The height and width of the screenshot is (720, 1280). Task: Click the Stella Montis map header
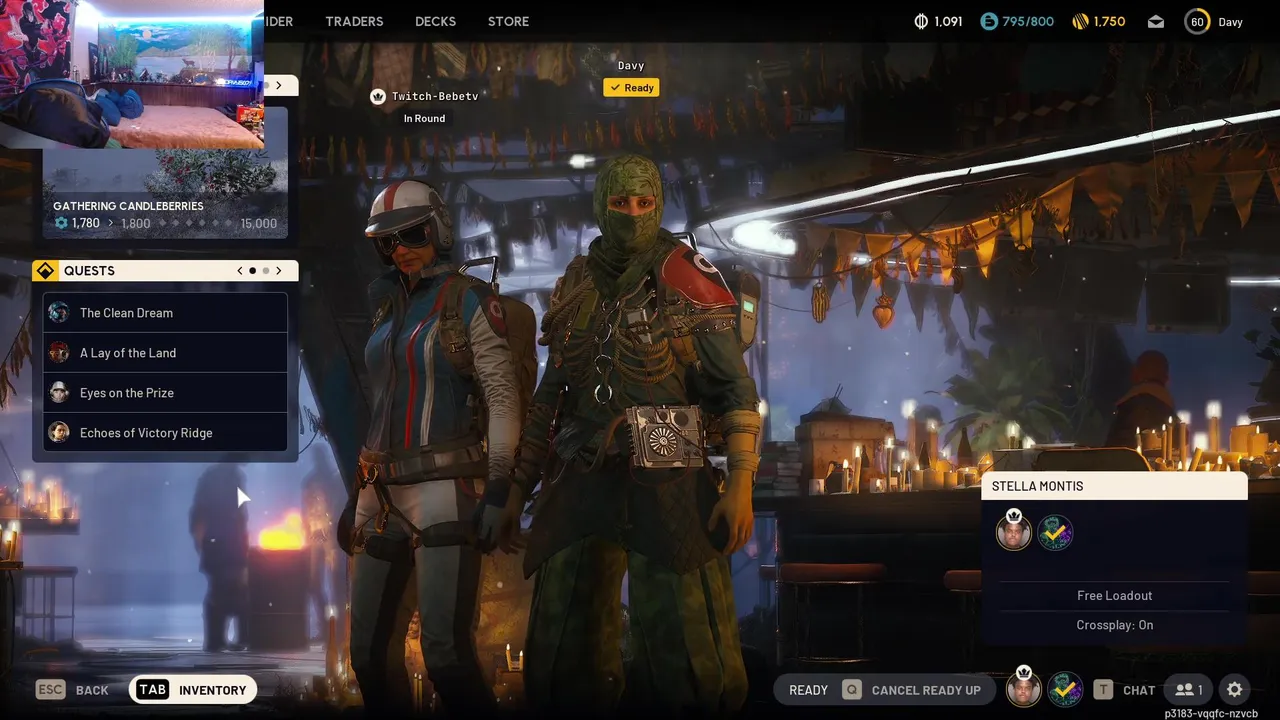click(1114, 486)
